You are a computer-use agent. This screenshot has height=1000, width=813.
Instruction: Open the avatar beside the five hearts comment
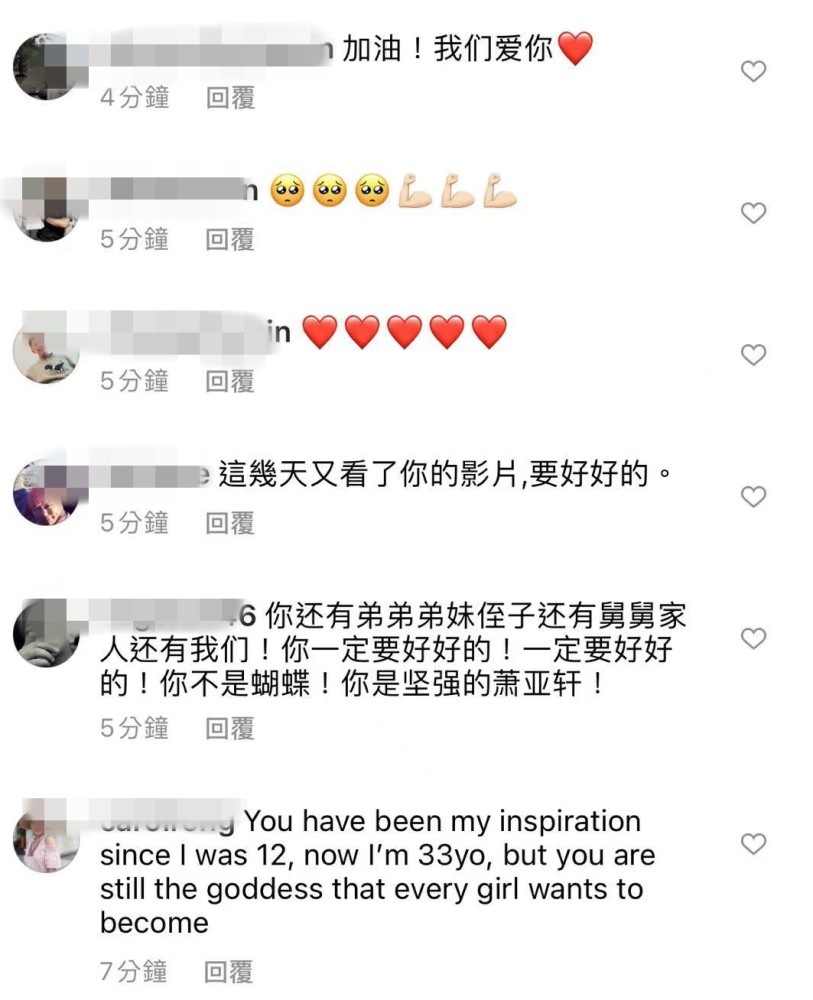click(47, 349)
